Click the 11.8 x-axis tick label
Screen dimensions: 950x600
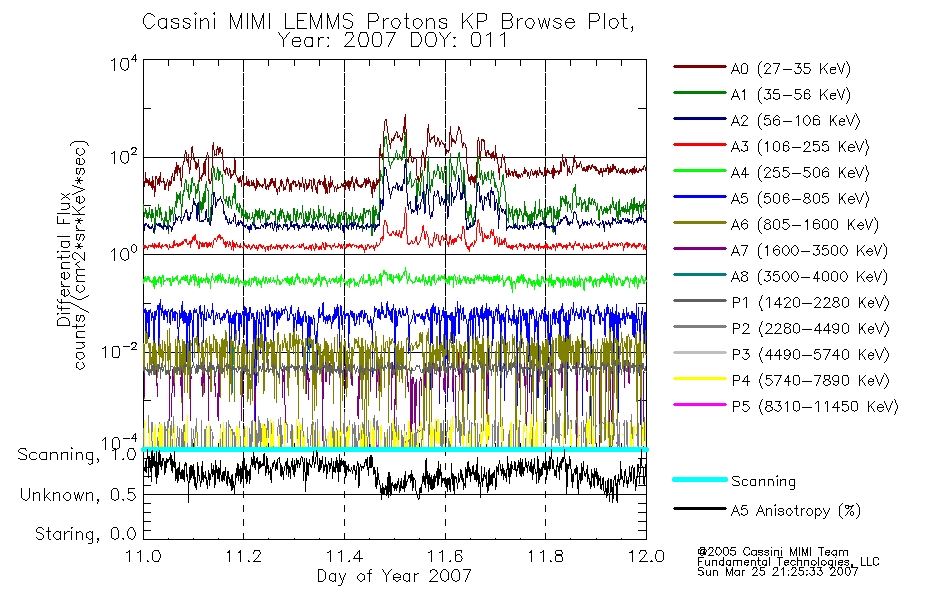point(545,556)
